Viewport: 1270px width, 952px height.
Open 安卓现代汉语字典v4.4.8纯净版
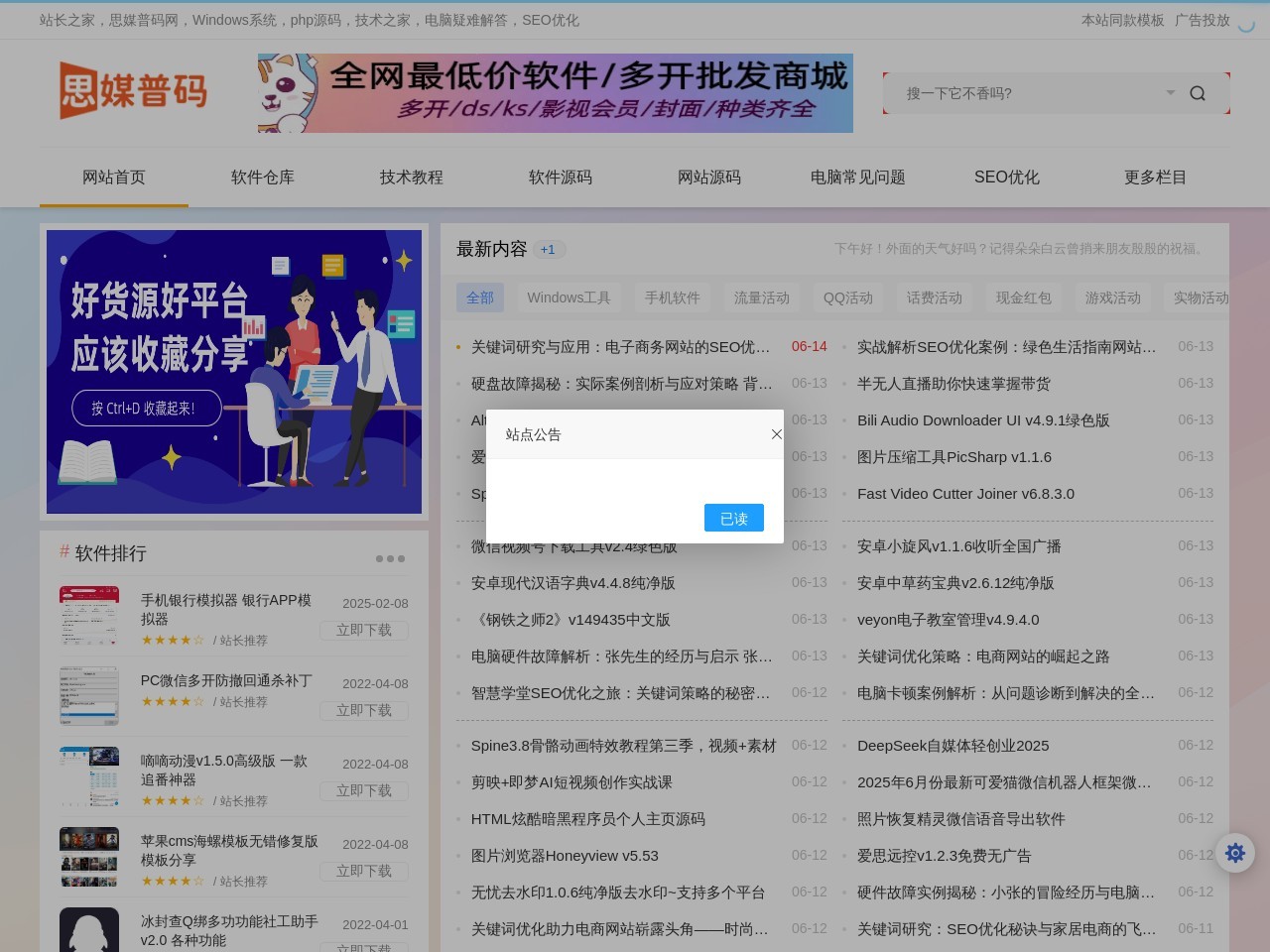pyautogui.click(x=573, y=583)
